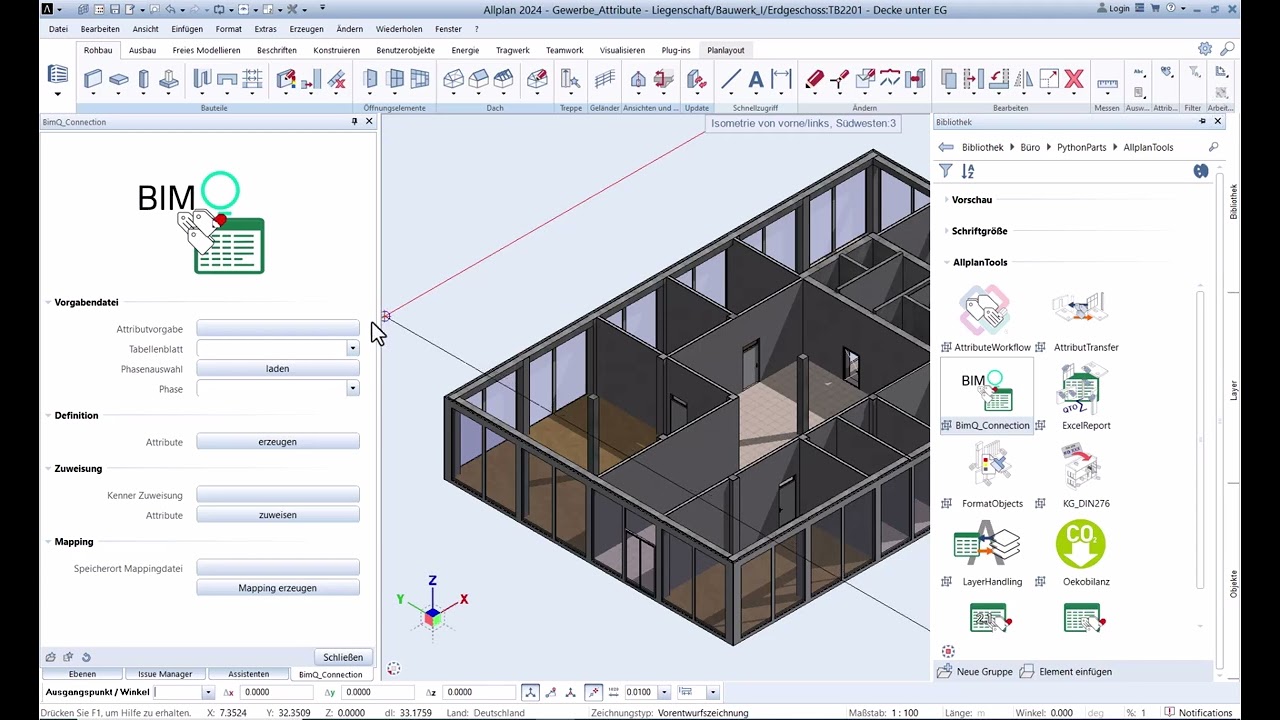The height and width of the screenshot is (720, 1280).
Task: Open the Erzeugen menu
Action: pos(307,29)
